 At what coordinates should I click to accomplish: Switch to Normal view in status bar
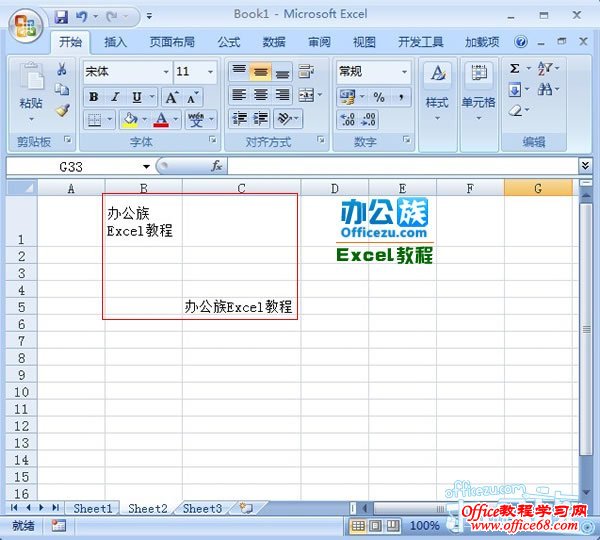pos(358,526)
